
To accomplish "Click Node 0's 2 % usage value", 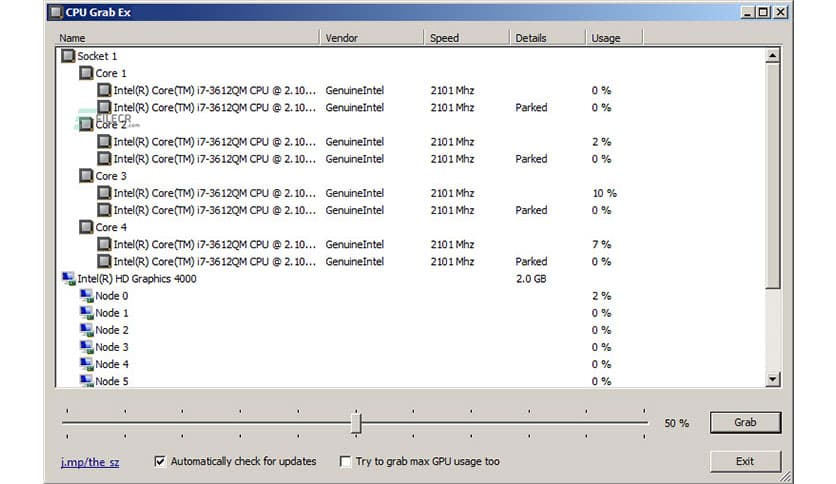I will pos(601,296).
